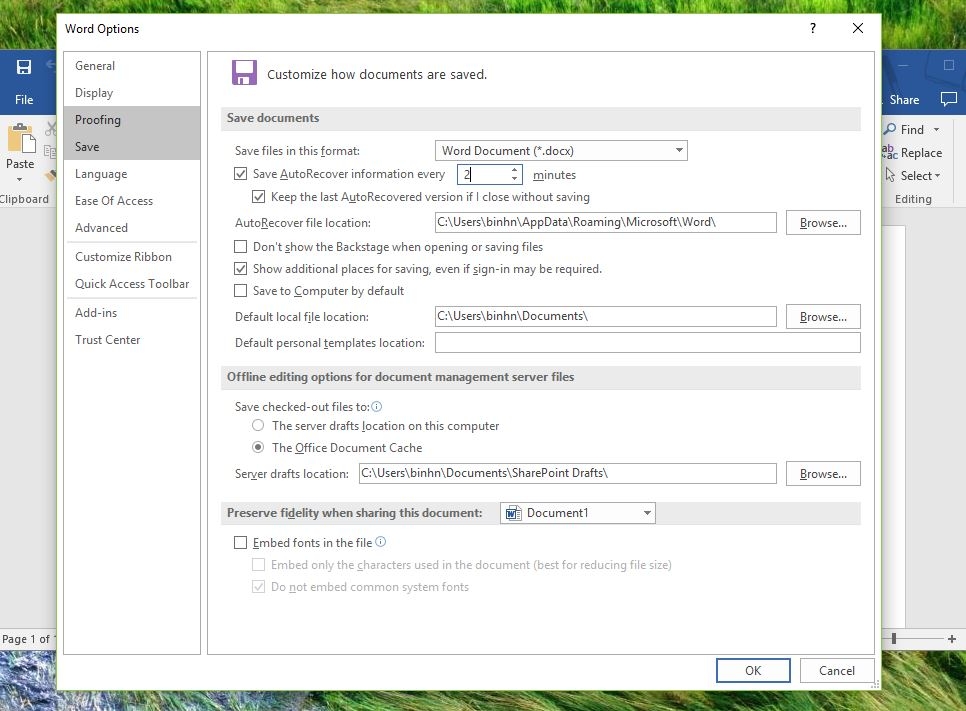Screen dimensions: 966x711
Task: Select the server drafts location radio button
Action: [258, 425]
